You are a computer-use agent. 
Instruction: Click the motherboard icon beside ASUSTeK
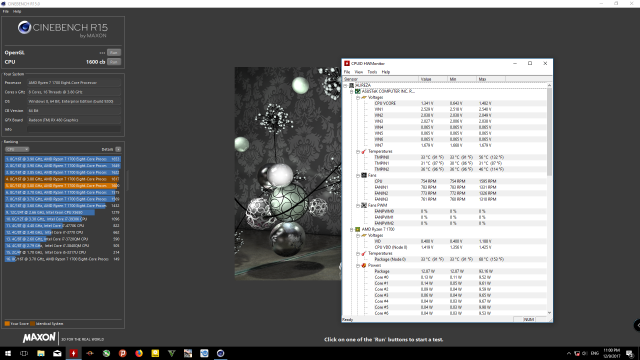click(x=358, y=92)
